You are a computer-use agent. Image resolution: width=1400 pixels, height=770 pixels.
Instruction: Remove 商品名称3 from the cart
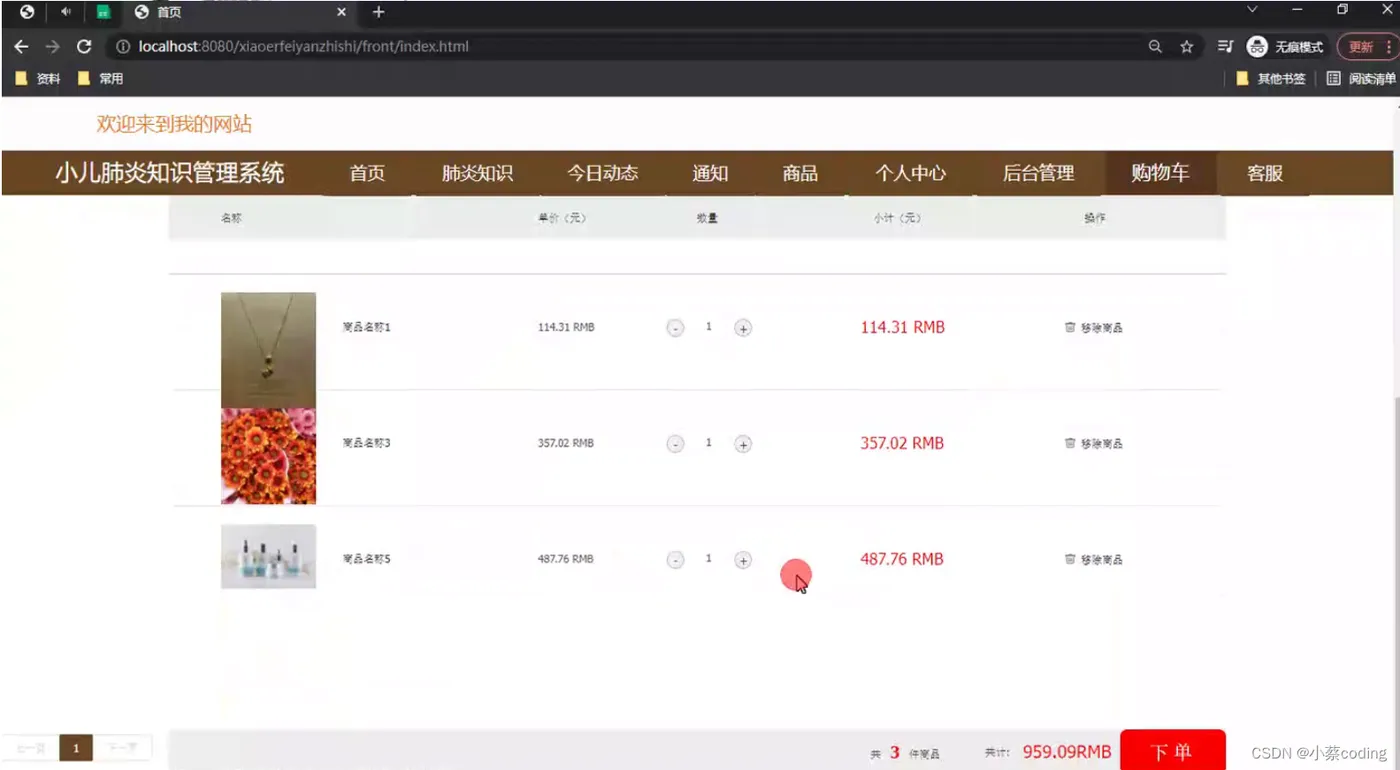[1094, 444]
